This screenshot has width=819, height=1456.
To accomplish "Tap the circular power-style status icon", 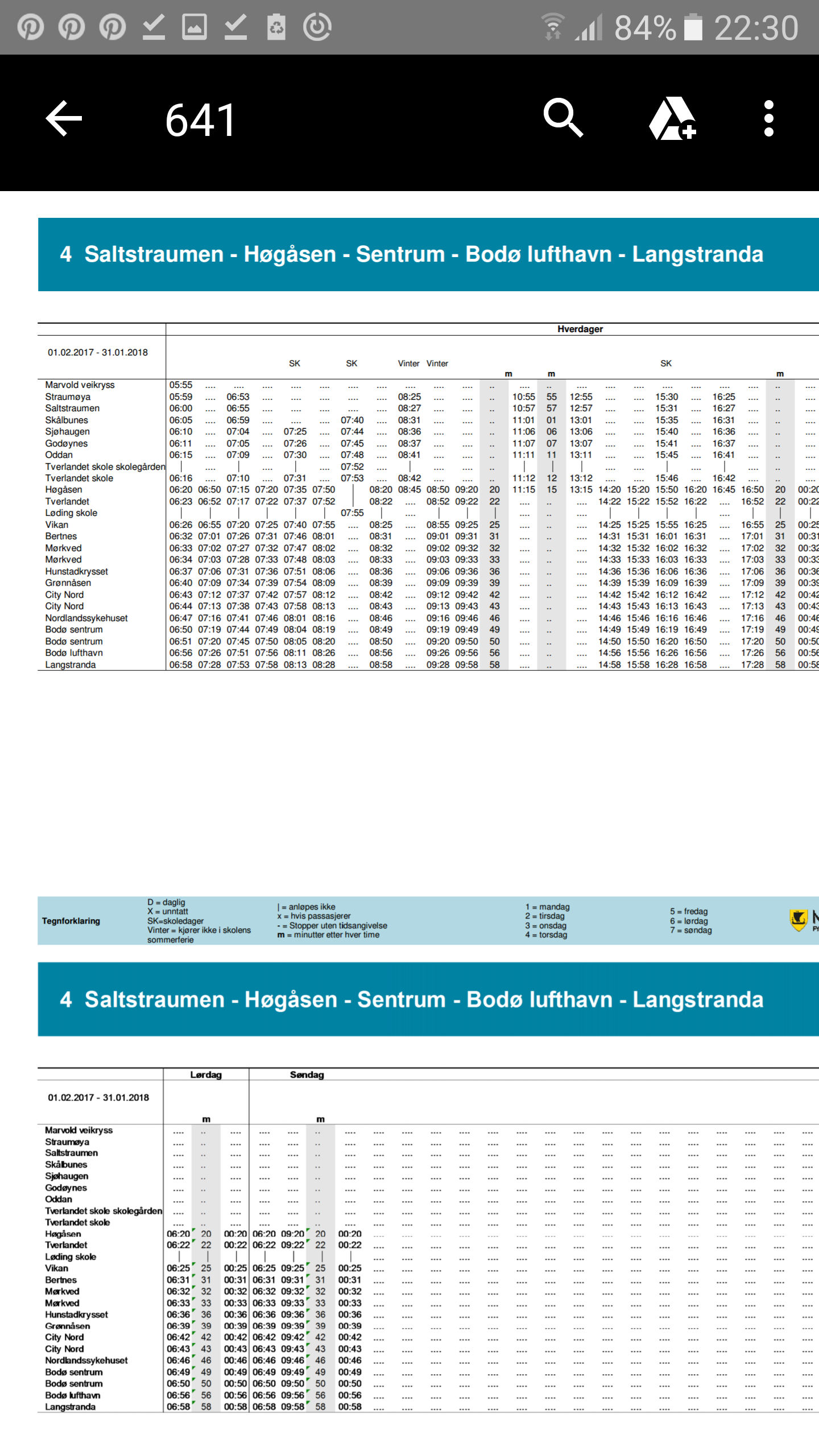I will point(317,27).
